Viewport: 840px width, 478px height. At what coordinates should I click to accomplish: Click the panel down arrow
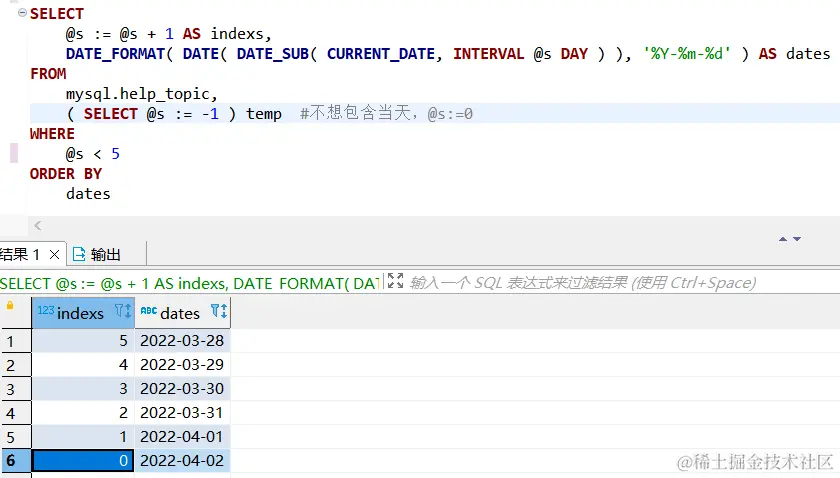pyautogui.click(x=797, y=239)
